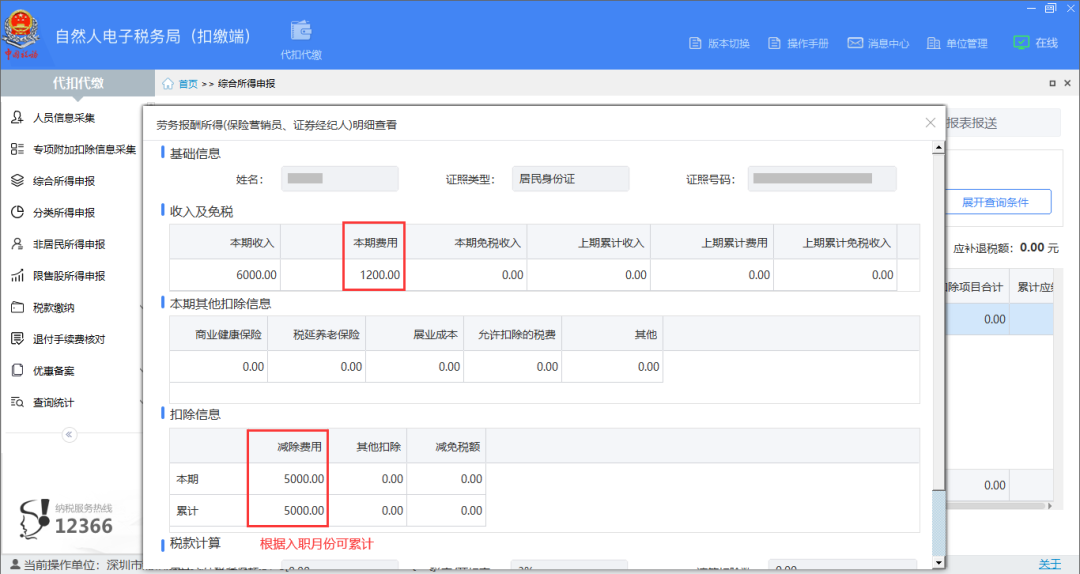Click the 上期累计收入 column header
Screen dimensions: 1080x574
click(611, 243)
